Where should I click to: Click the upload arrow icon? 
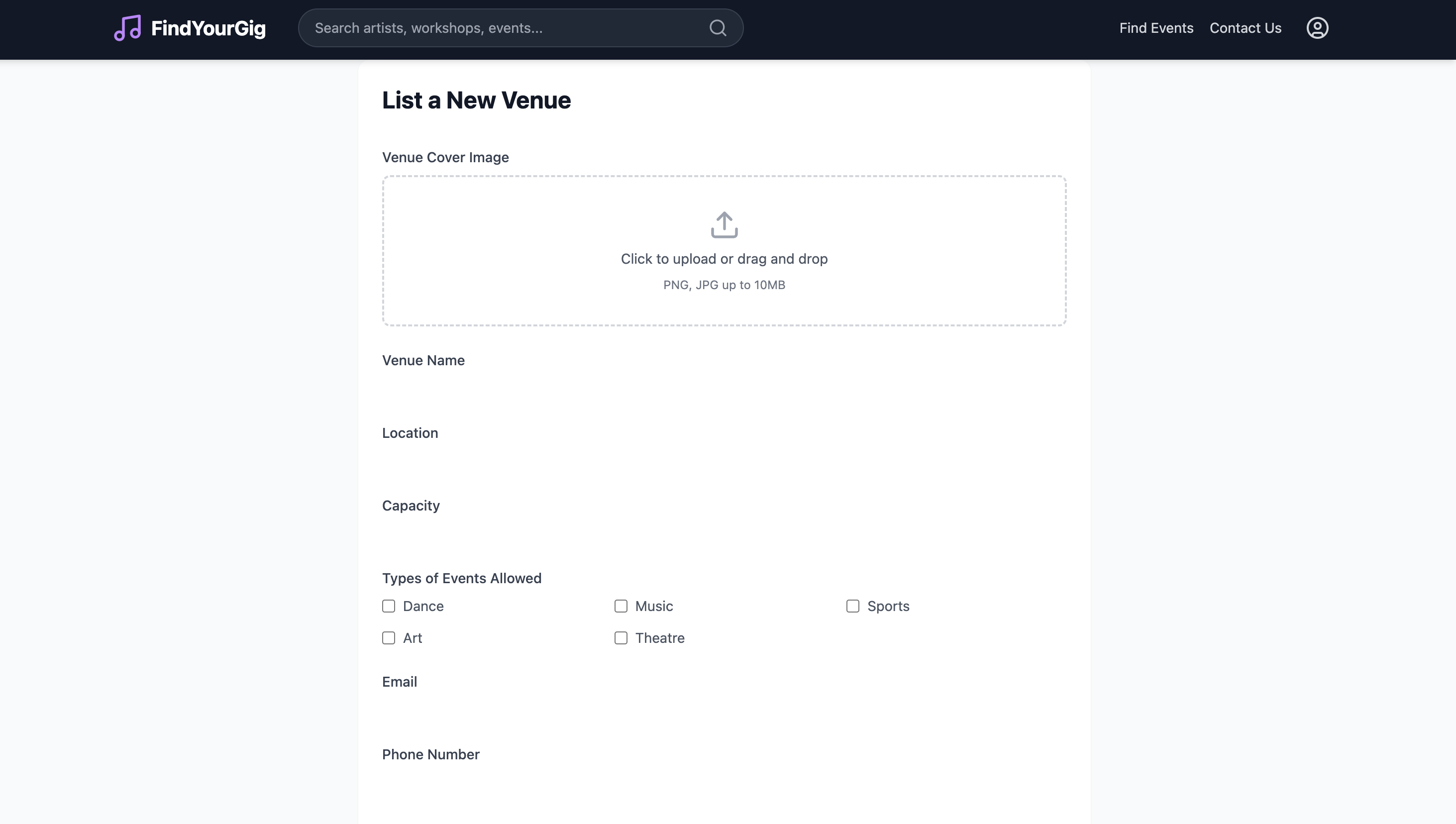click(724, 225)
